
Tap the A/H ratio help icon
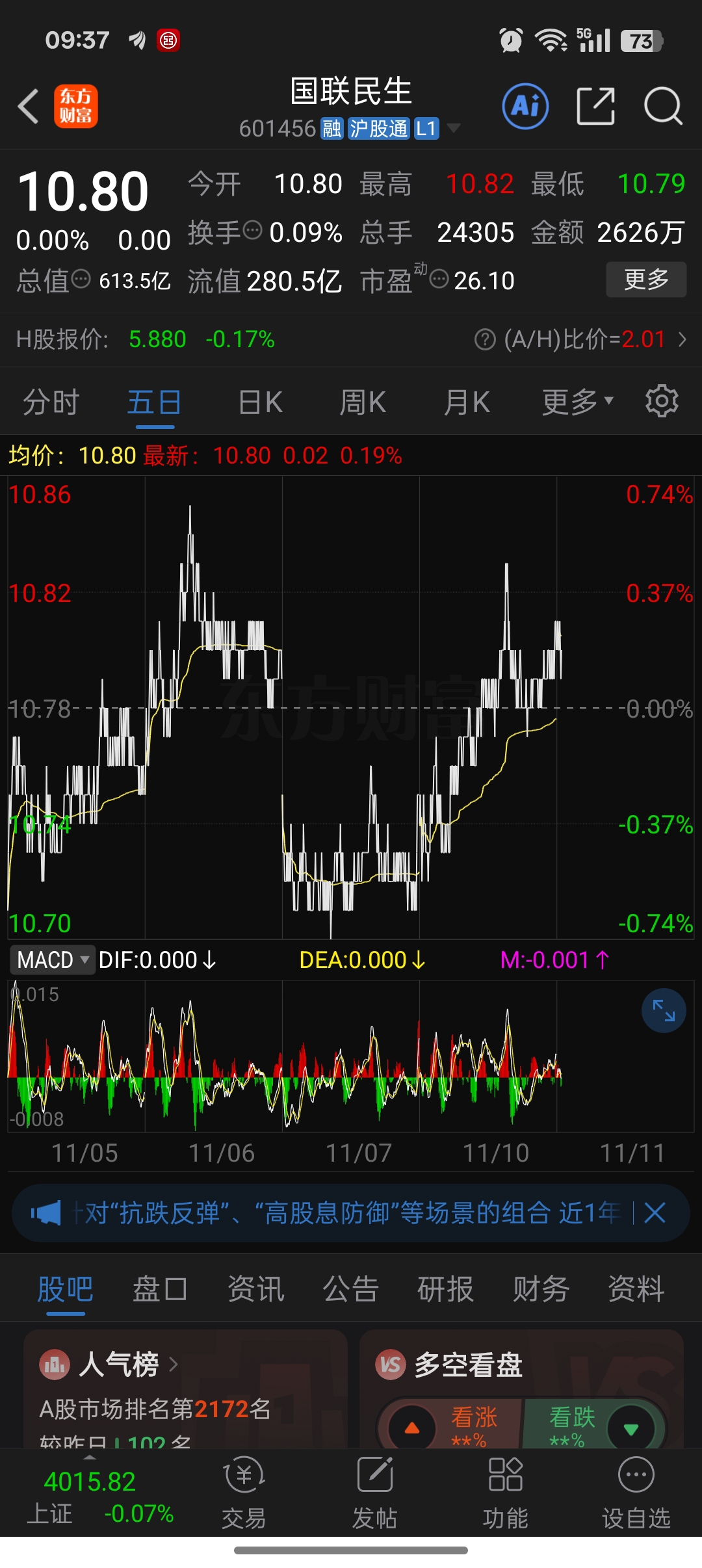click(x=485, y=339)
